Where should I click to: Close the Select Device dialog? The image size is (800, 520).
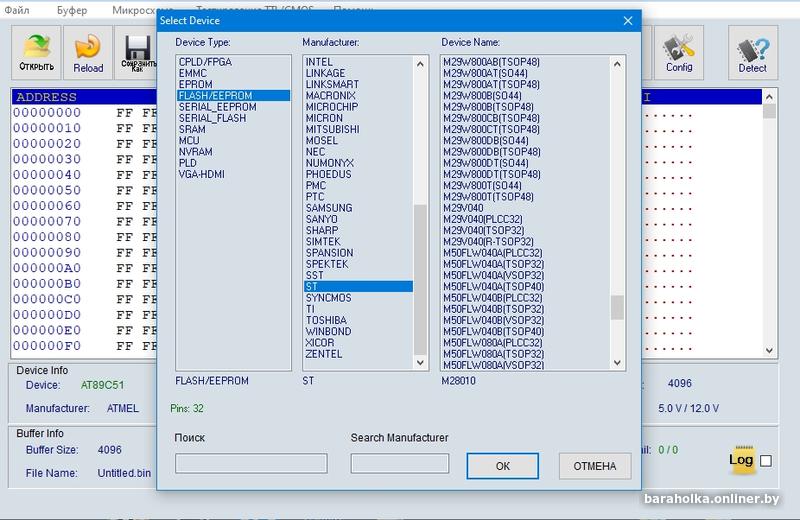click(628, 20)
